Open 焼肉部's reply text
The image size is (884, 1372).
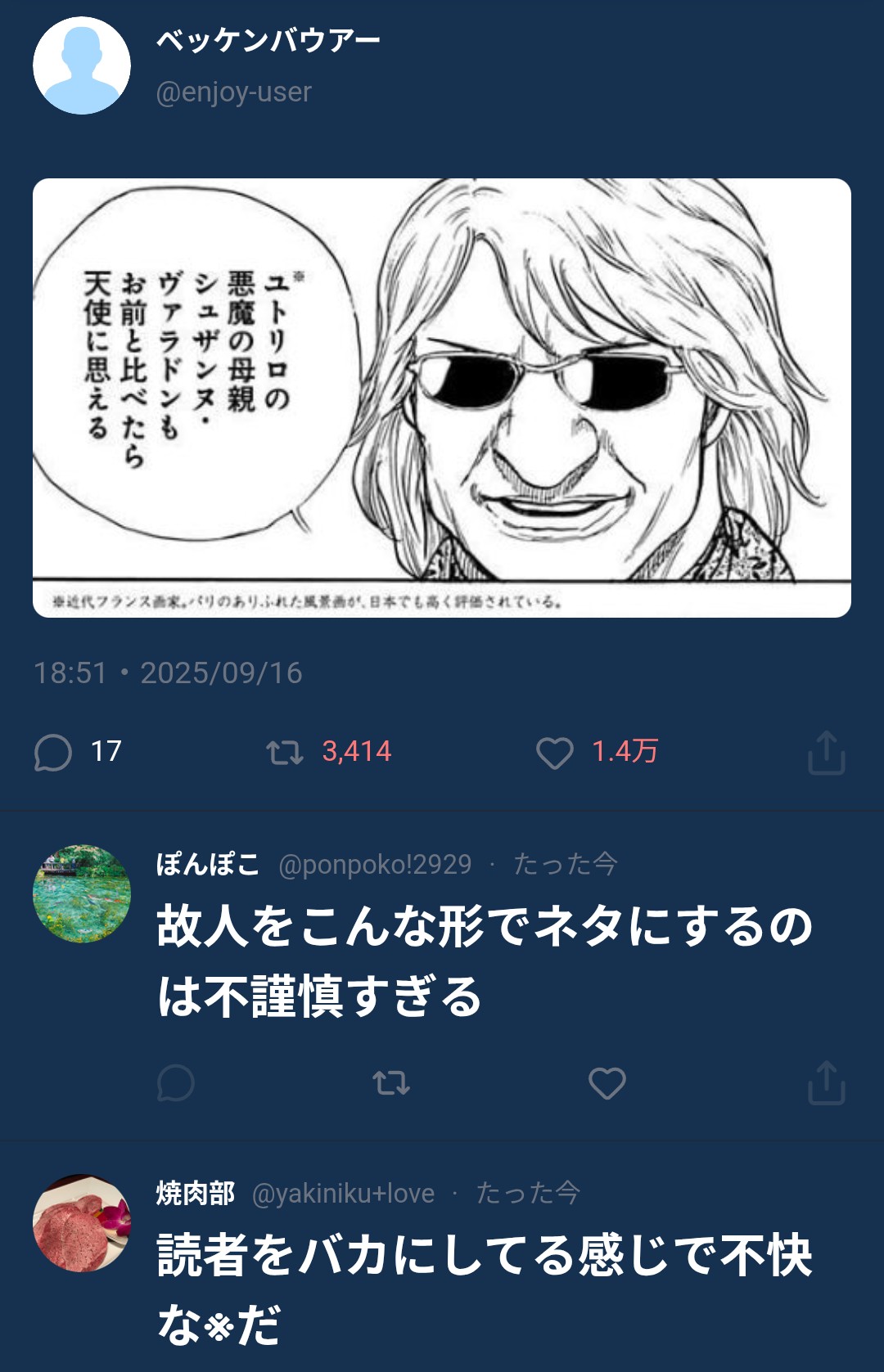485,1290
